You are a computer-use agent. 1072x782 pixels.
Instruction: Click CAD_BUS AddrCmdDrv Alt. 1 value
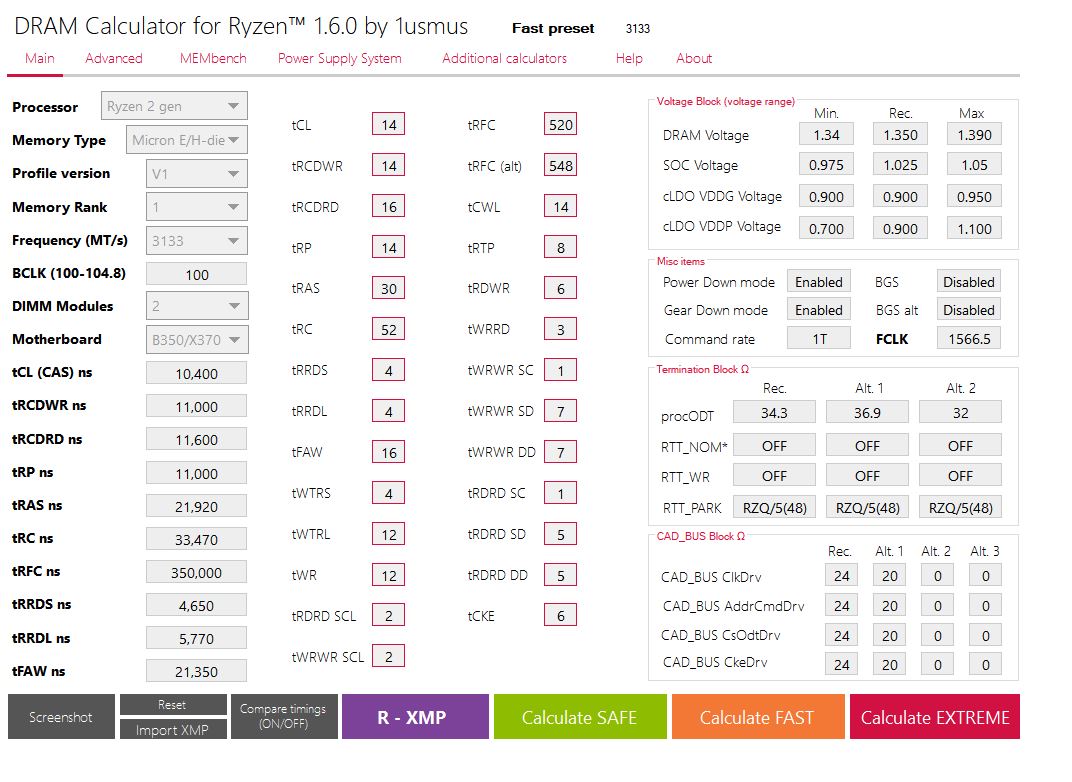889,606
